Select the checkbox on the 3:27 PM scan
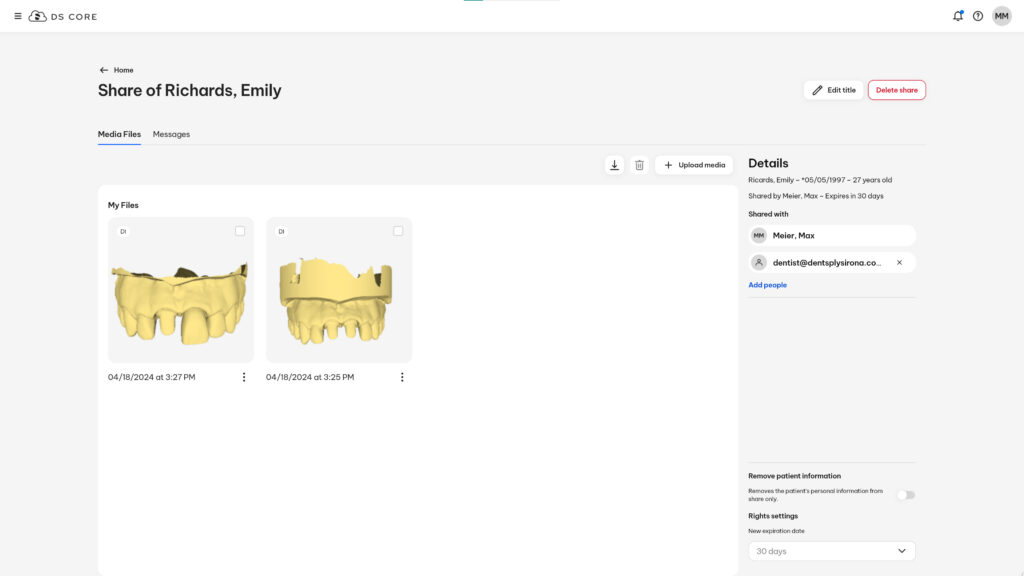The height and width of the screenshot is (576, 1024). pos(240,231)
